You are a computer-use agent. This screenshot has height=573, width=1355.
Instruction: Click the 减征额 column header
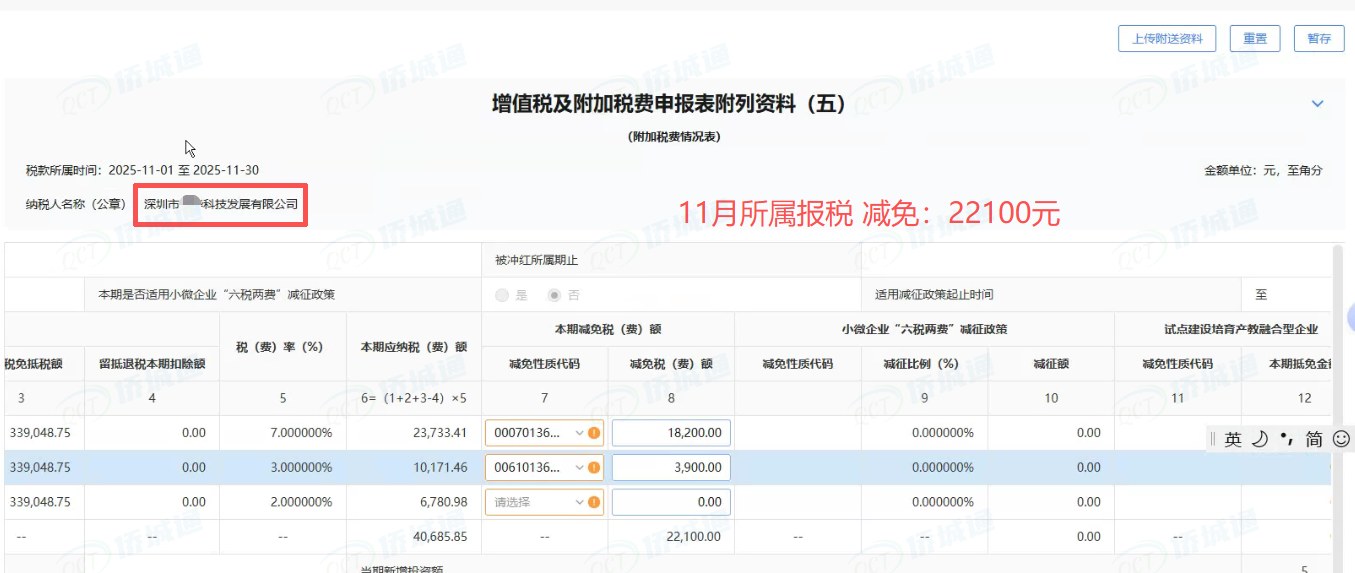[1051, 363]
